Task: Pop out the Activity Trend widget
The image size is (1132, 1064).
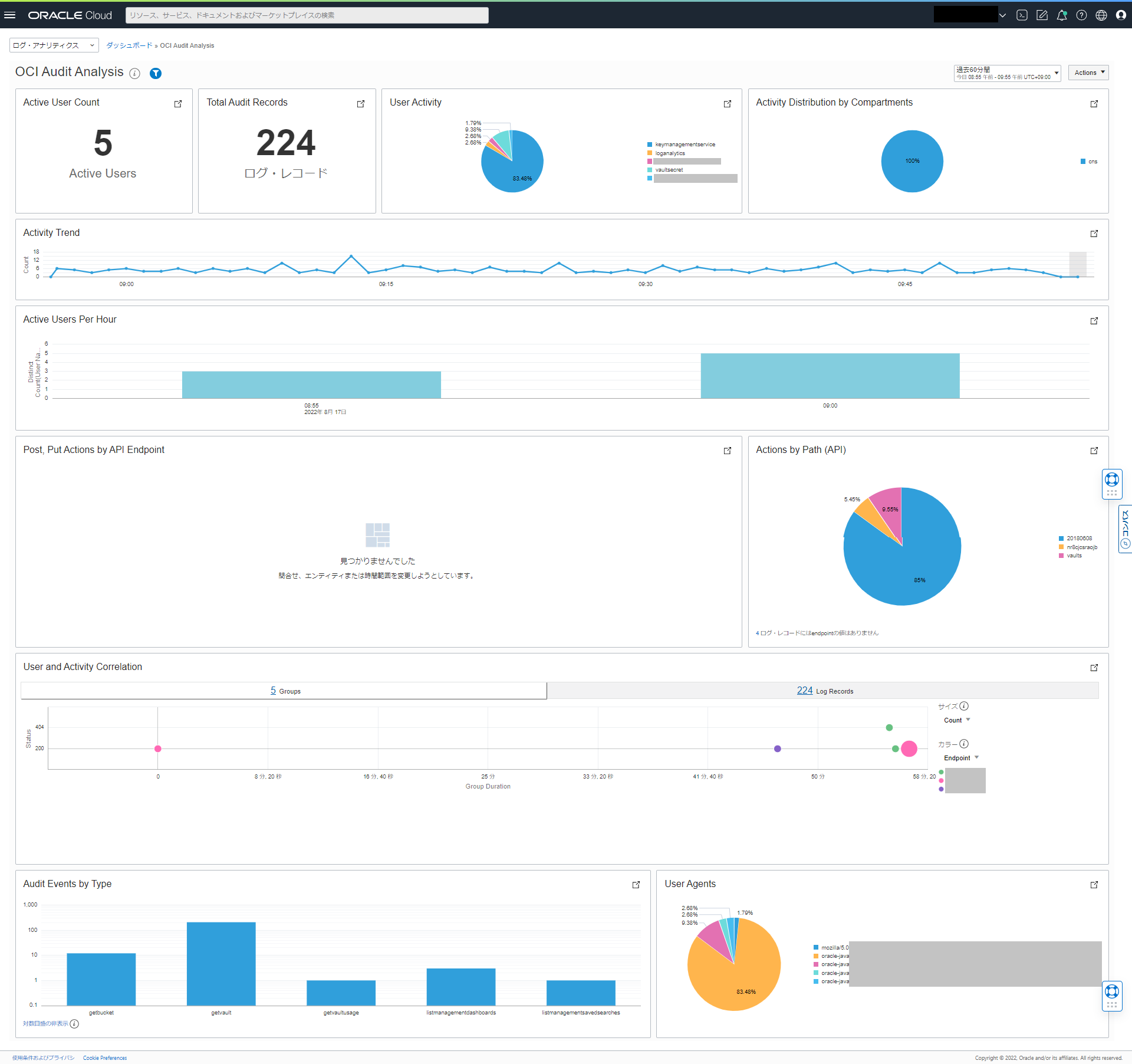Action: pyautogui.click(x=1094, y=234)
